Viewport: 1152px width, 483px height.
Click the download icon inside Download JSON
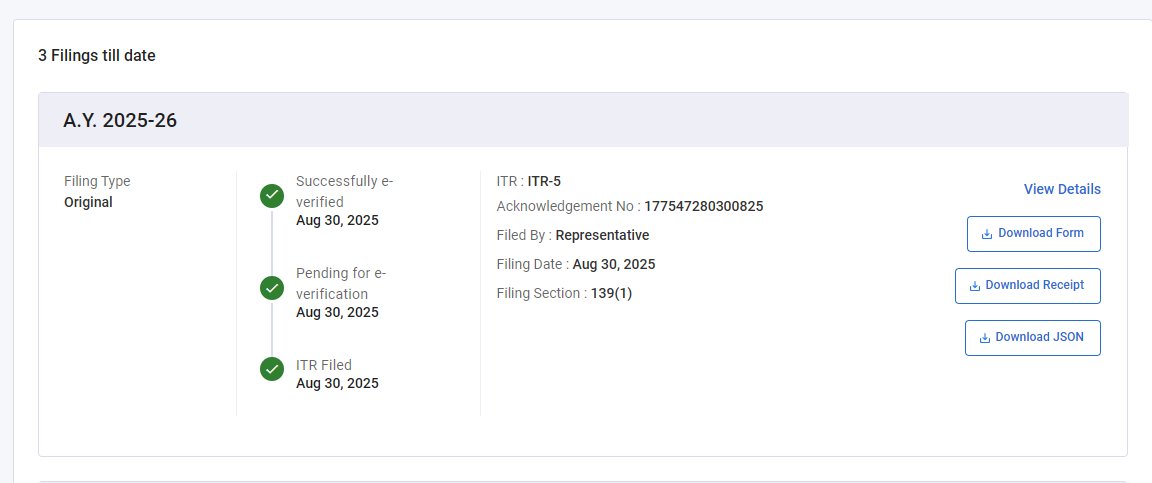[x=984, y=338]
